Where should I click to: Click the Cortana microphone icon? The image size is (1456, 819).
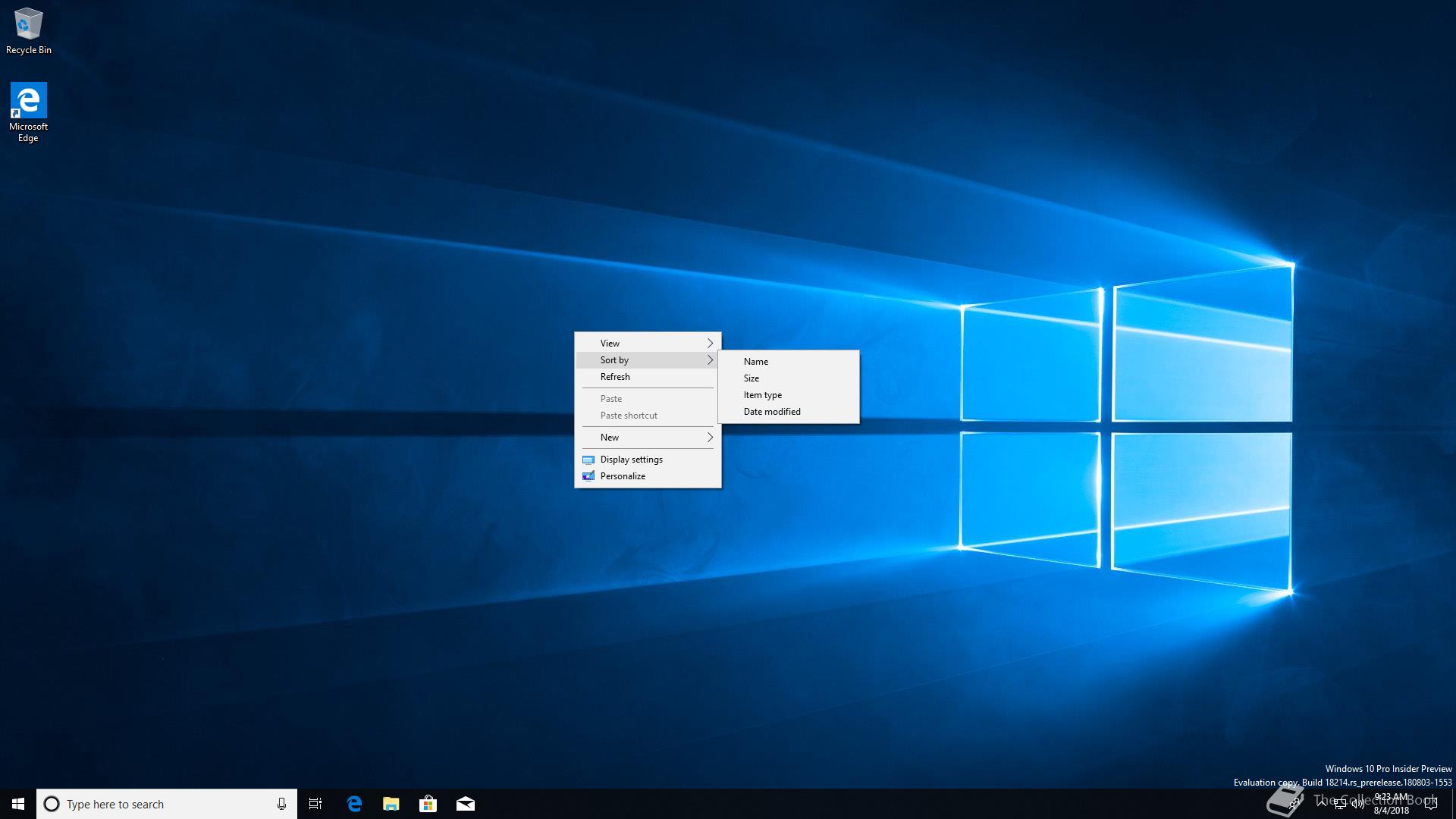(281, 804)
